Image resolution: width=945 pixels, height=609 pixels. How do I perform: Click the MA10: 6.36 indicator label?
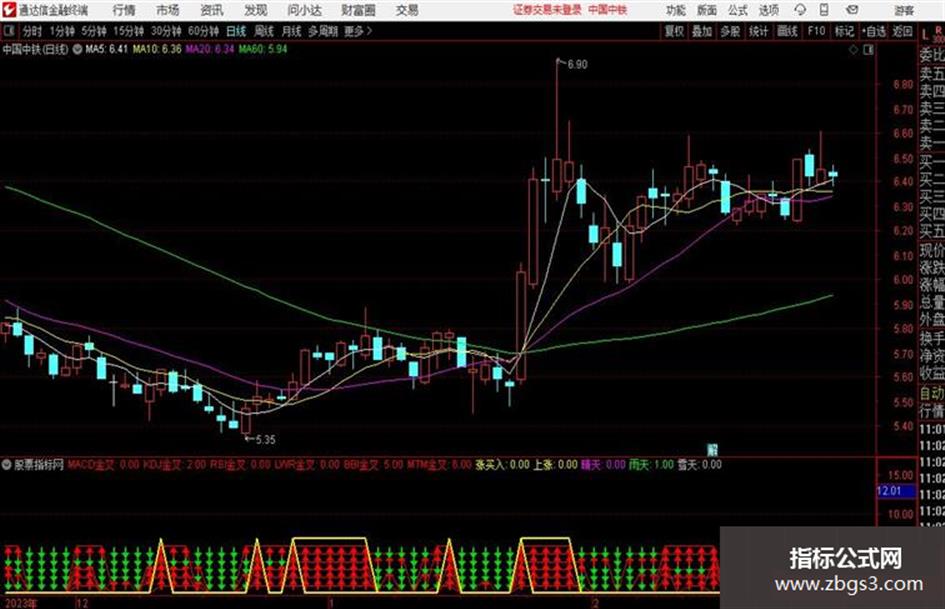click(x=157, y=49)
